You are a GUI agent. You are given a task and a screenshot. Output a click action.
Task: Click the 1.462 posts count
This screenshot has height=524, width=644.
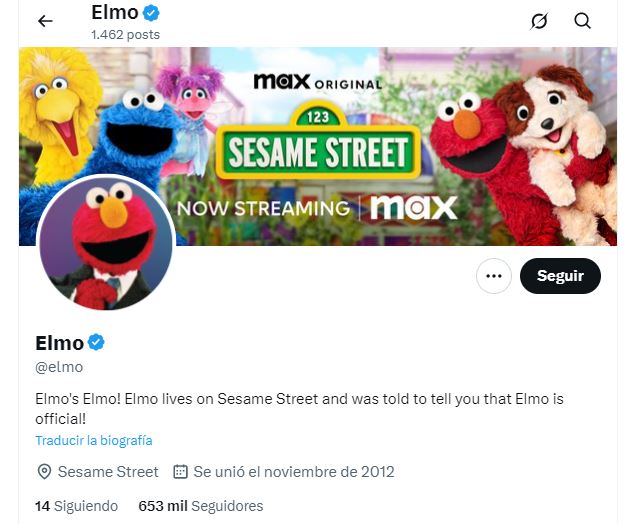click(125, 34)
